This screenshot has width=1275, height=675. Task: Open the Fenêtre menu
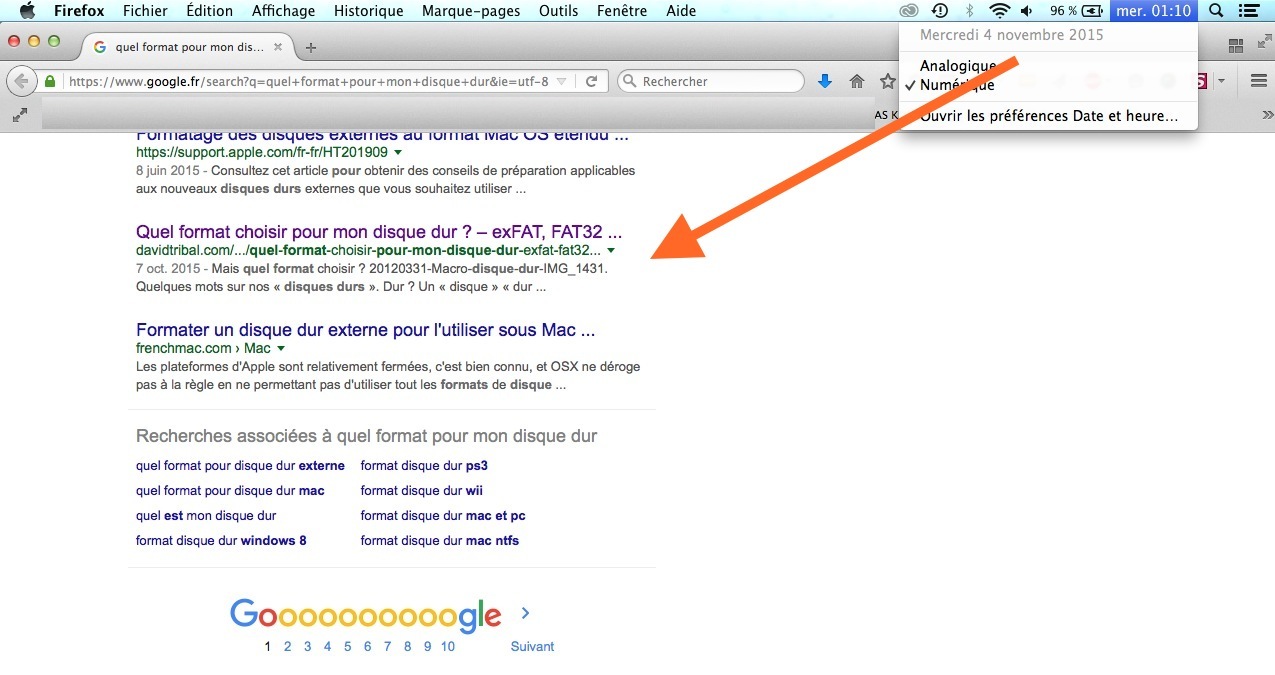[622, 11]
